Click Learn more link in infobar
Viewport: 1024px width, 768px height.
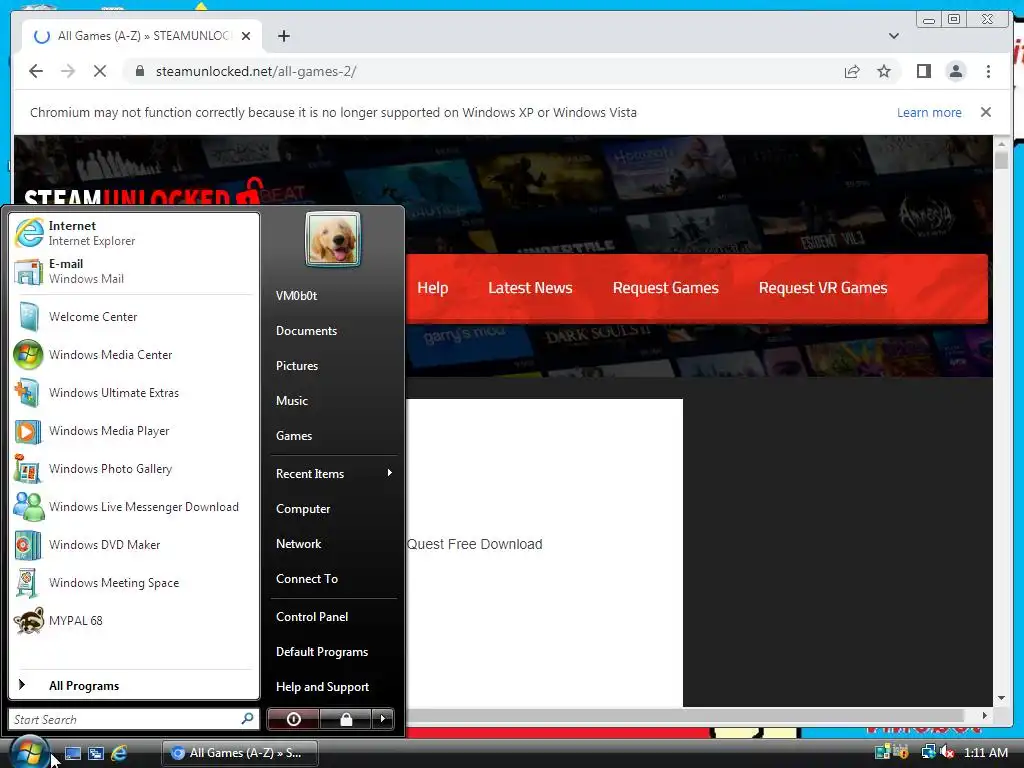tap(929, 112)
